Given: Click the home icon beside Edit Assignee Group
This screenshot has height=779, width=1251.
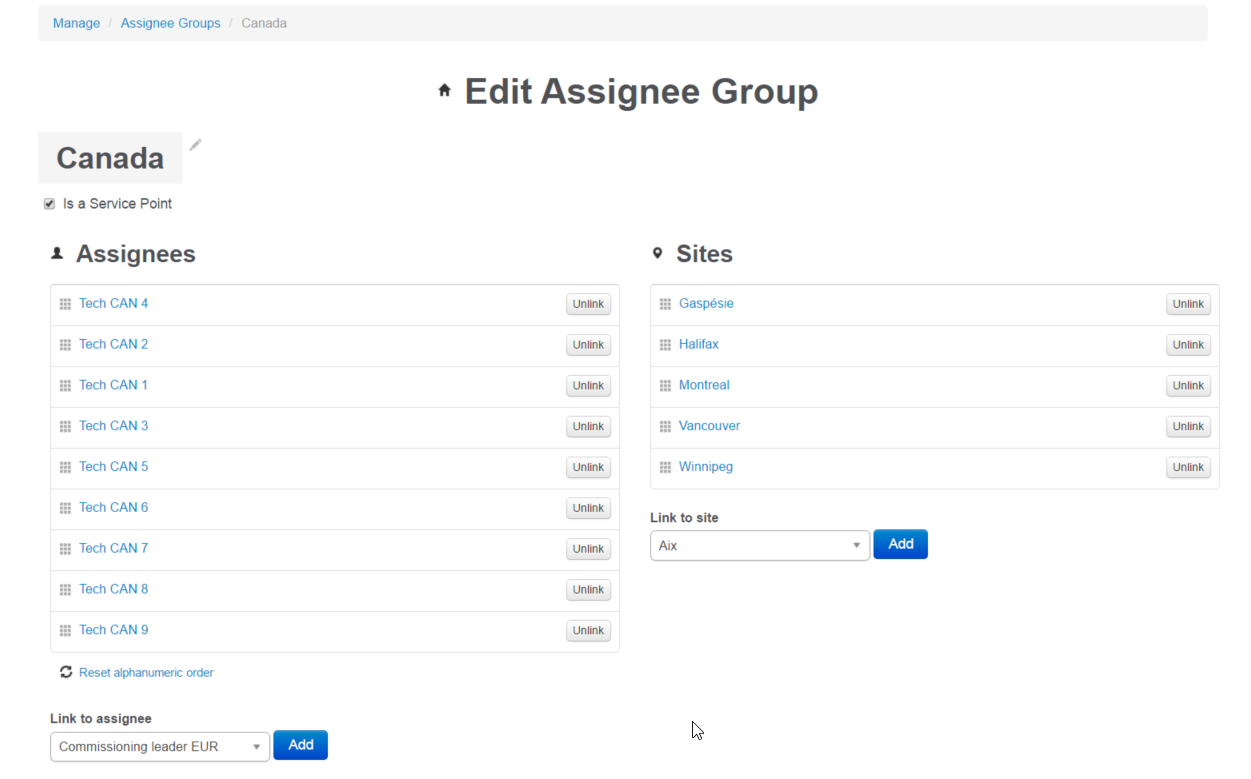Looking at the screenshot, I should click(444, 91).
